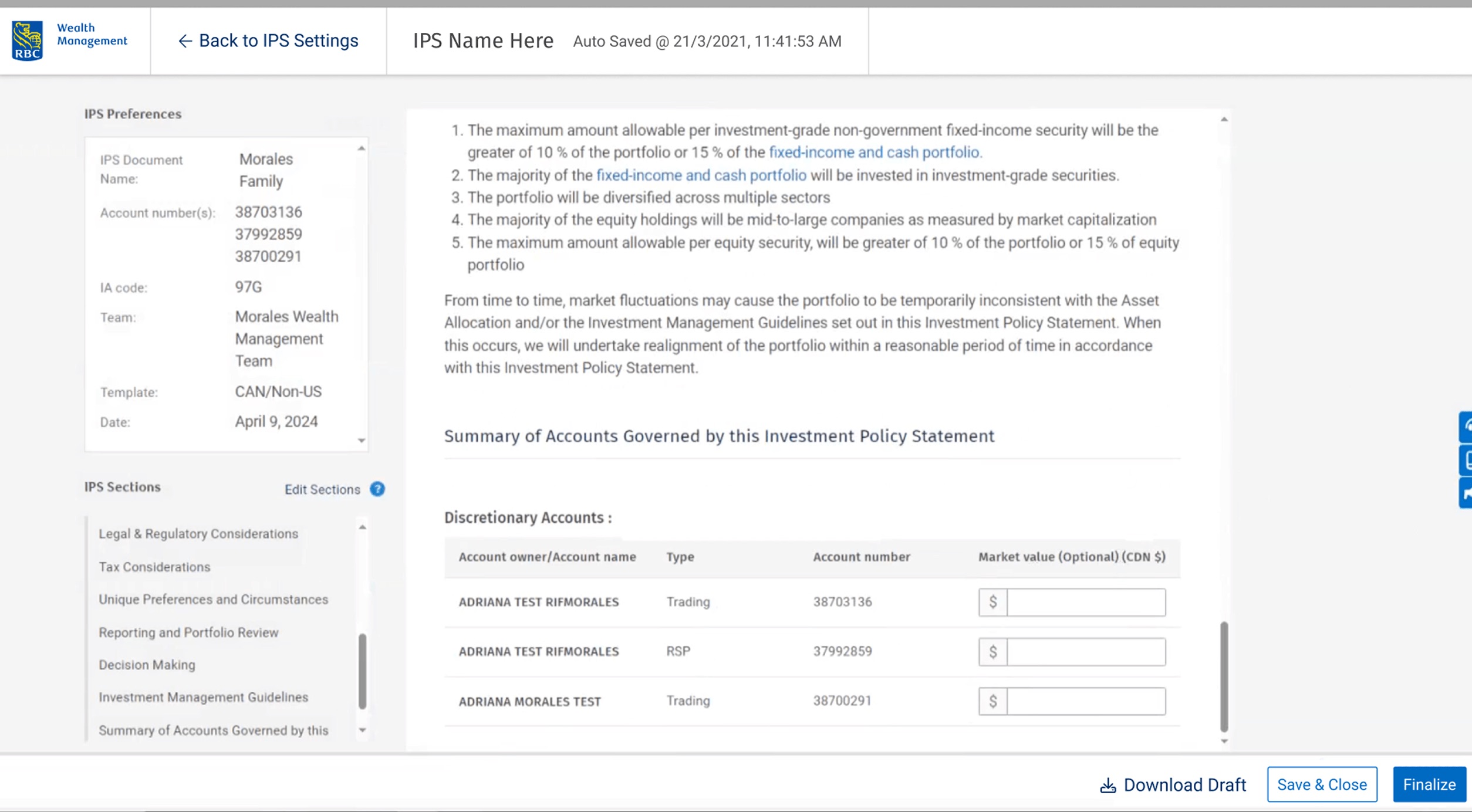This screenshot has width=1472, height=812.
Task: Click Edit Sections link
Action: point(322,489)
